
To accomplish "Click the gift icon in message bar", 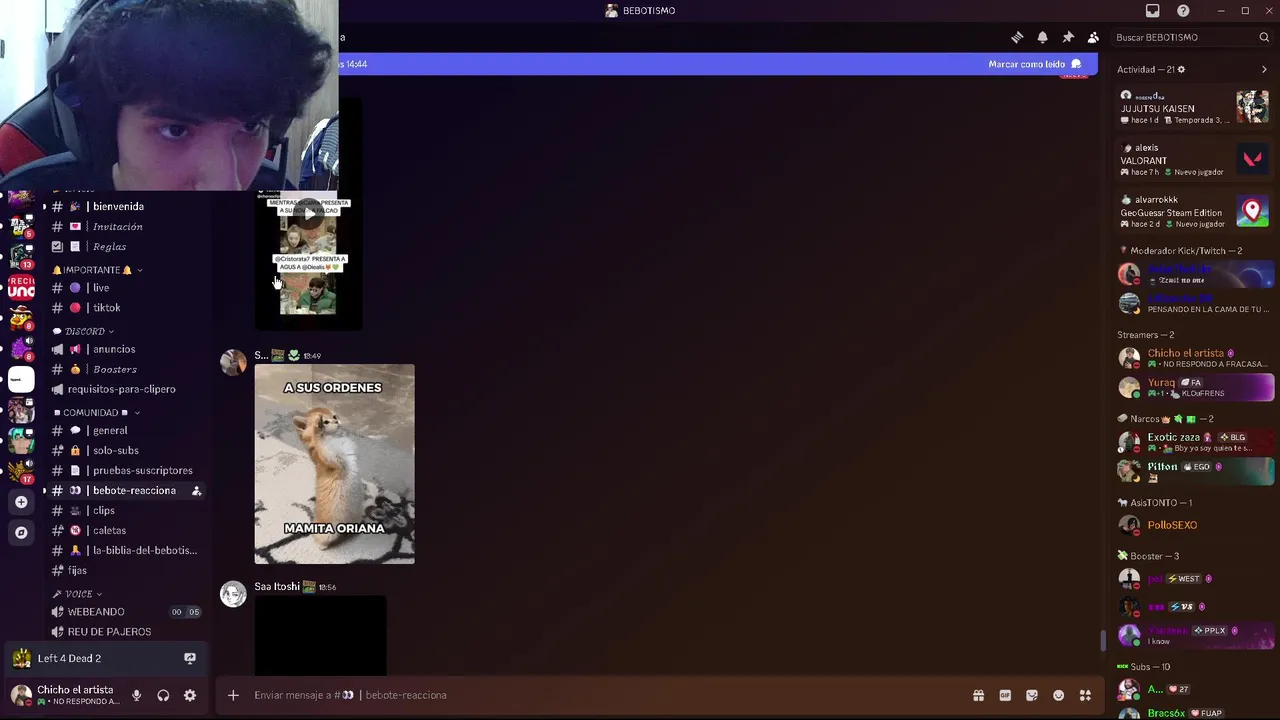I will coord(978,695).
